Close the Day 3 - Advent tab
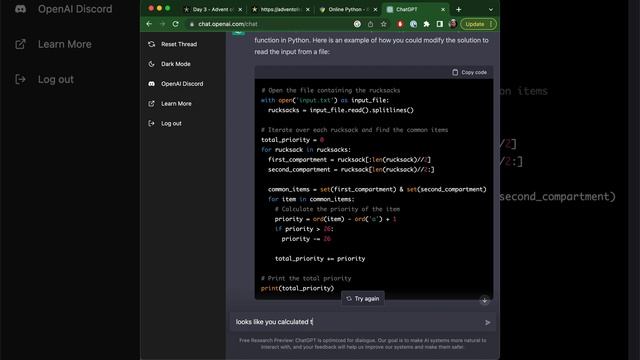The height and width of the screenshot is (360, 640). point(240,9)
